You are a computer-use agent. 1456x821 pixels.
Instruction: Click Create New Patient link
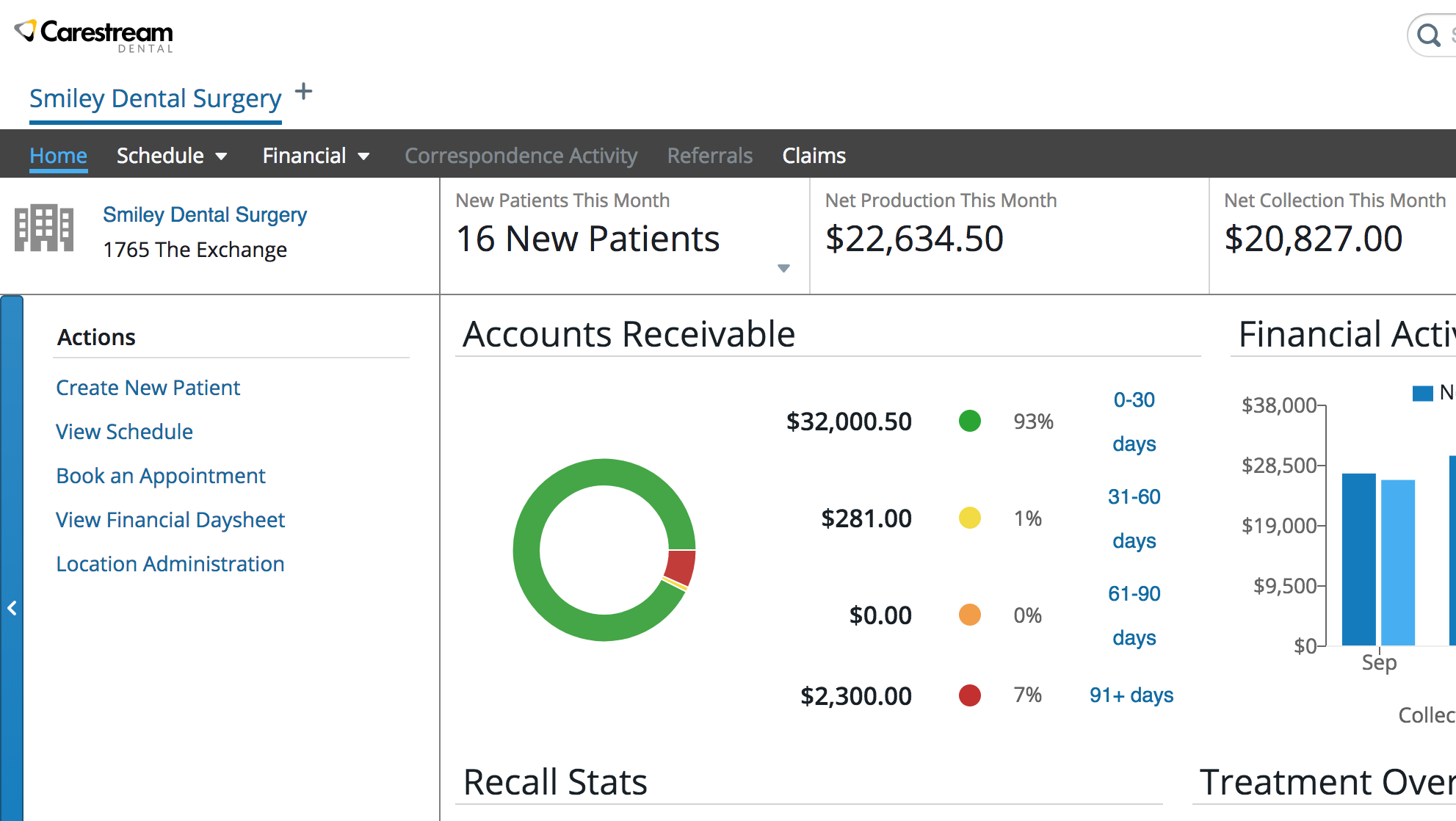pos(148,388)
